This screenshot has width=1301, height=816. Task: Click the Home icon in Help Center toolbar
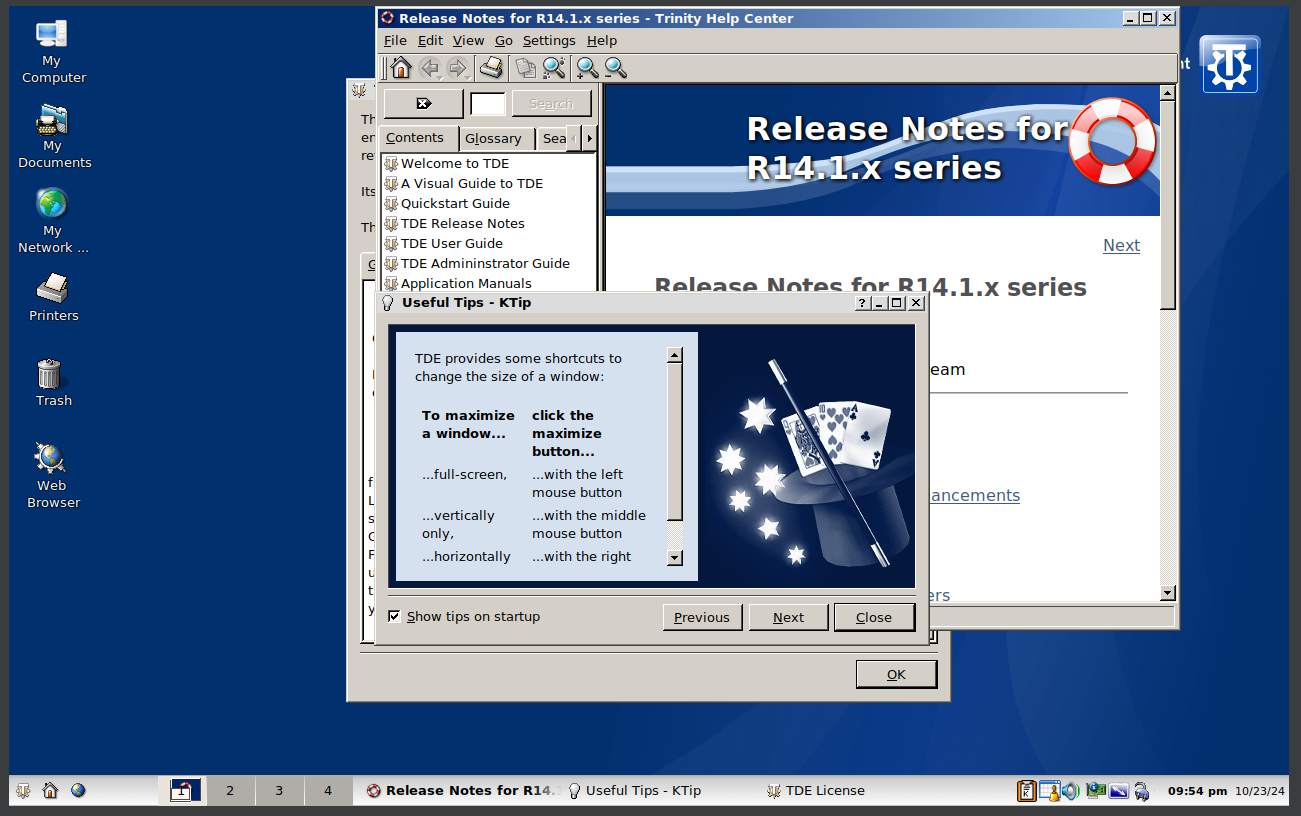pos(401,68)
